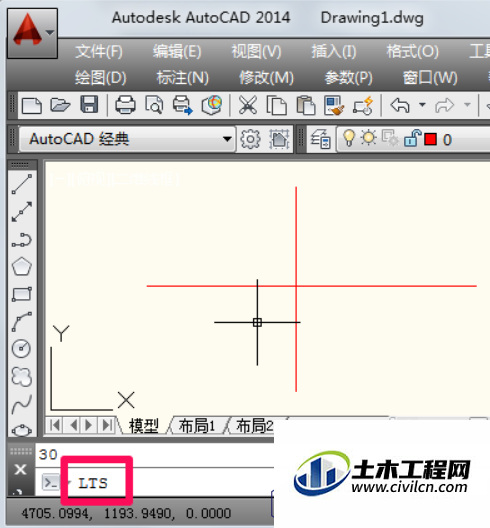Select the Construction Line tool
Image resolution: width=490 pixels, height=528 pixels.
pos(22,212)
